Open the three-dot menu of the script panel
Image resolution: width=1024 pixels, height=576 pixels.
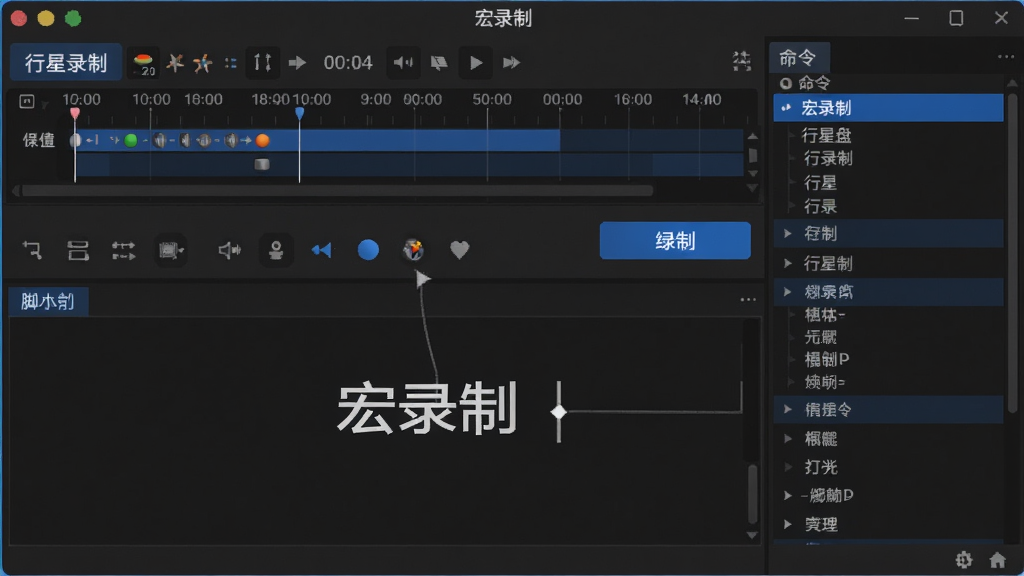[x=748, y=300]
